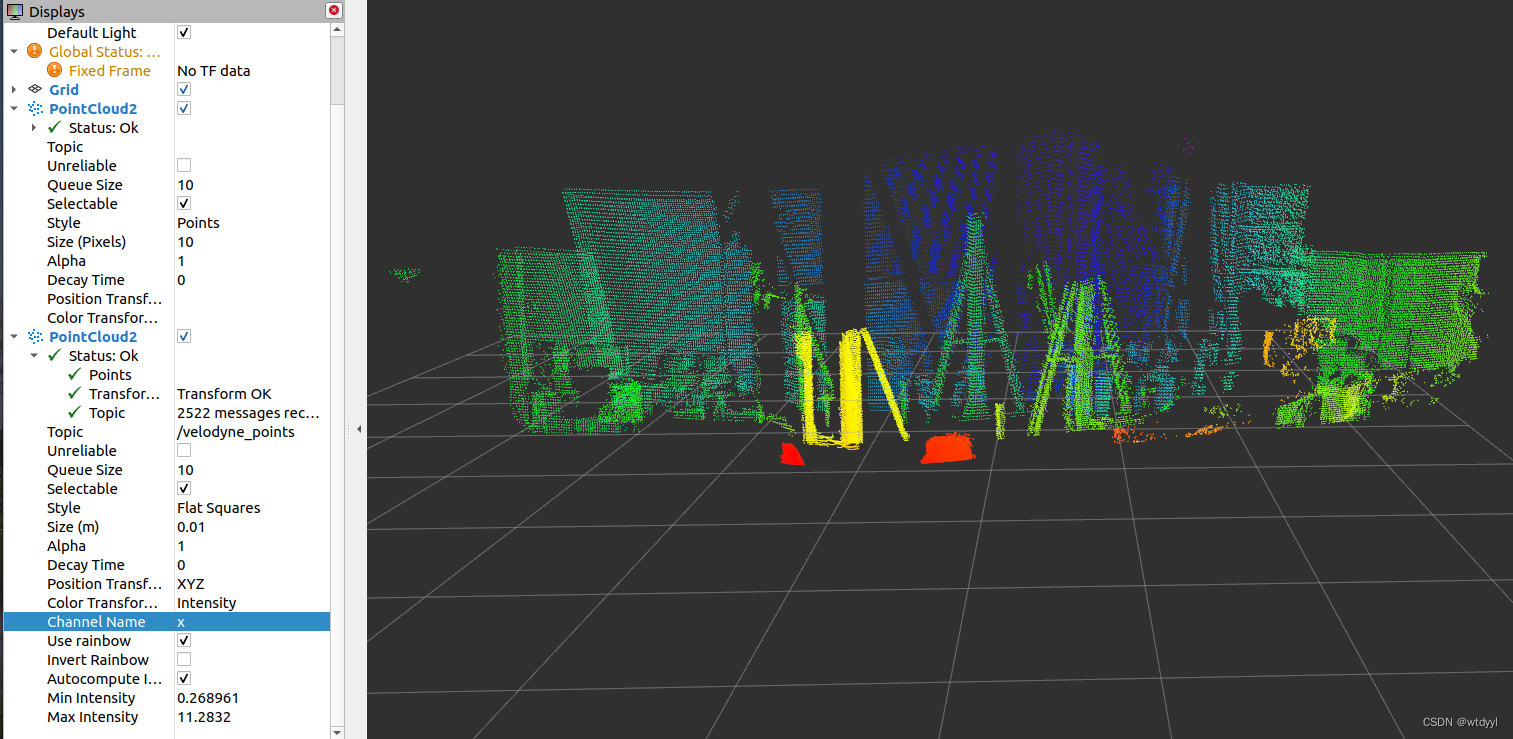The width and height of the screenshot is (1513, 739).
Task: Click the Fixed Frame warning icon
Action: tap(55, 70)
